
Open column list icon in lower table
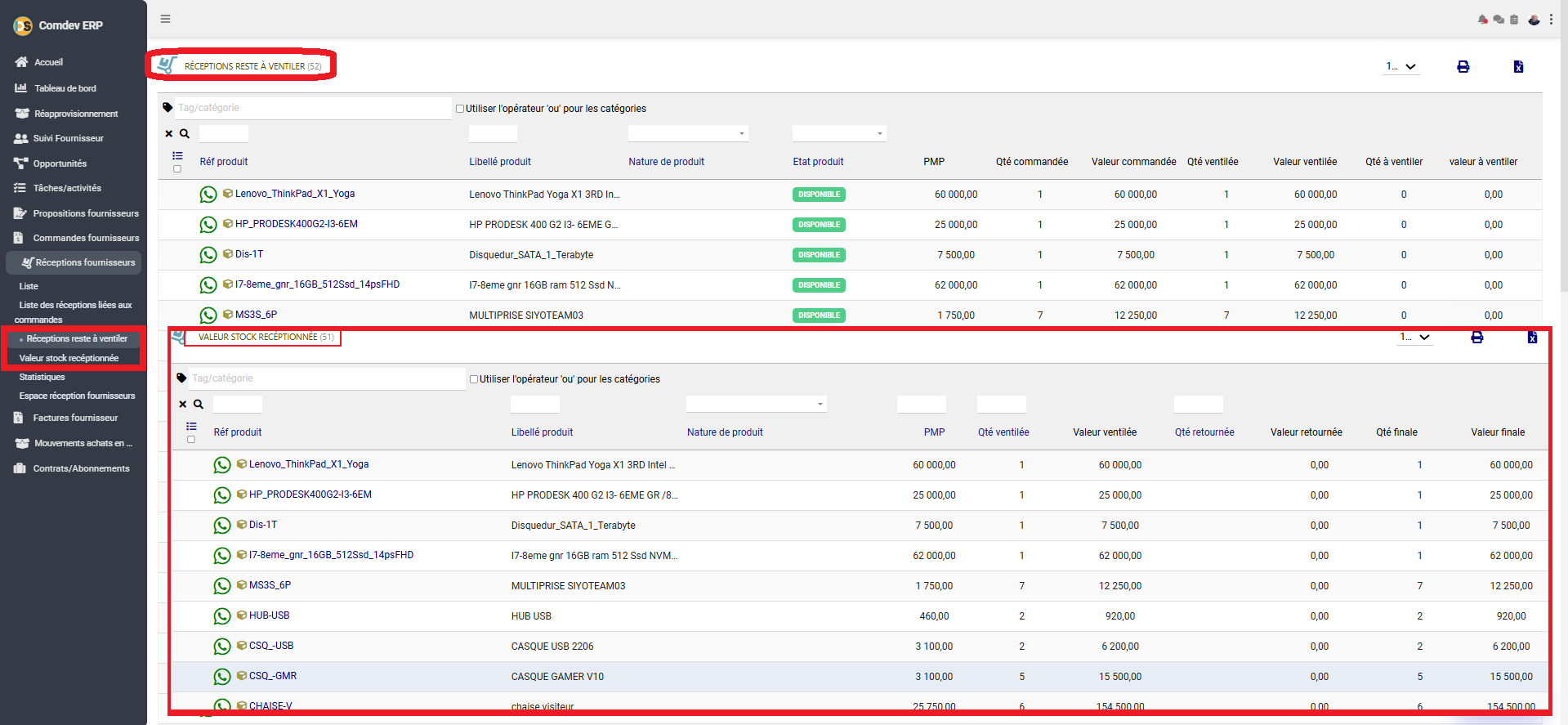tap(191, 426)
